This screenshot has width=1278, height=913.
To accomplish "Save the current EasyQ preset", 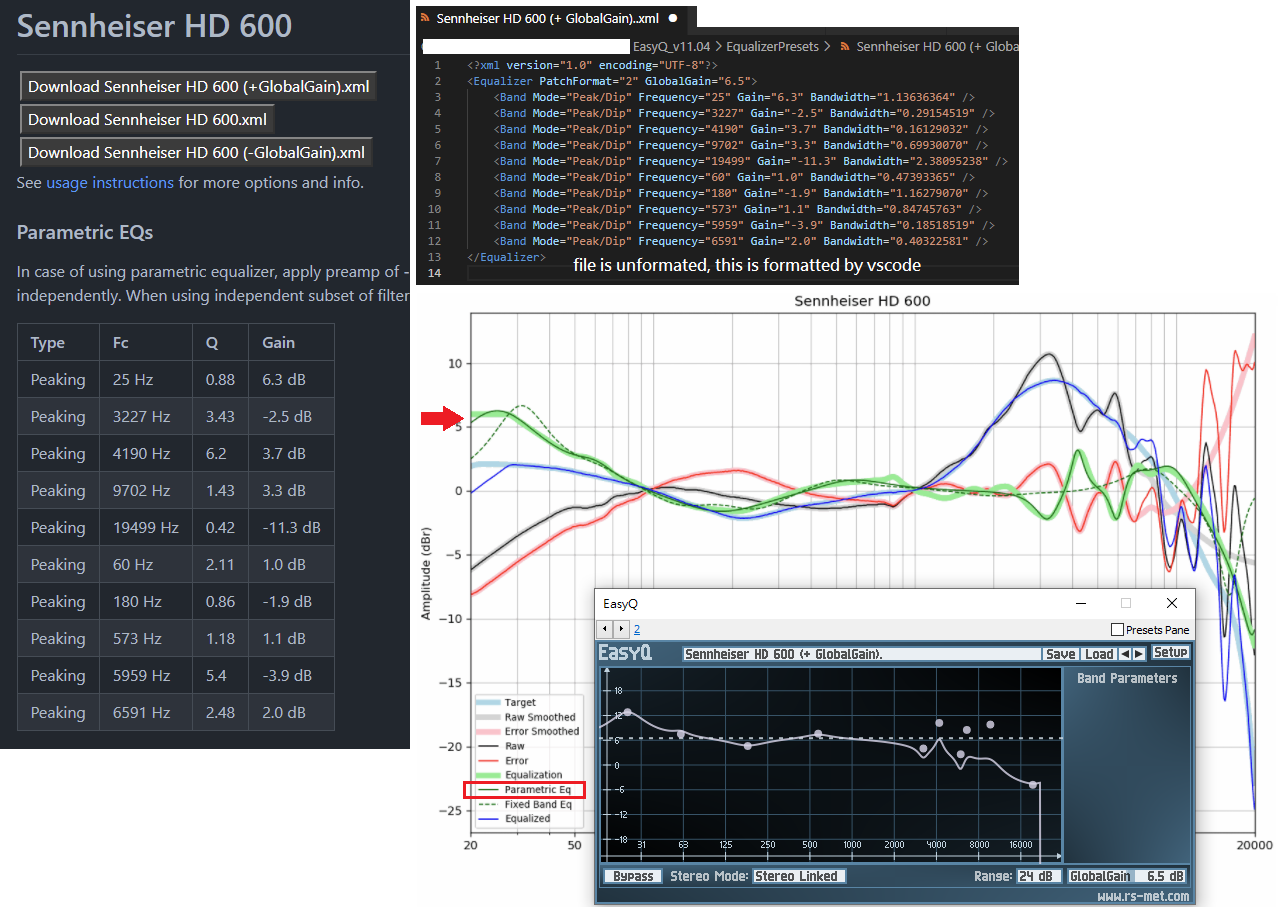I will 1061,654.
